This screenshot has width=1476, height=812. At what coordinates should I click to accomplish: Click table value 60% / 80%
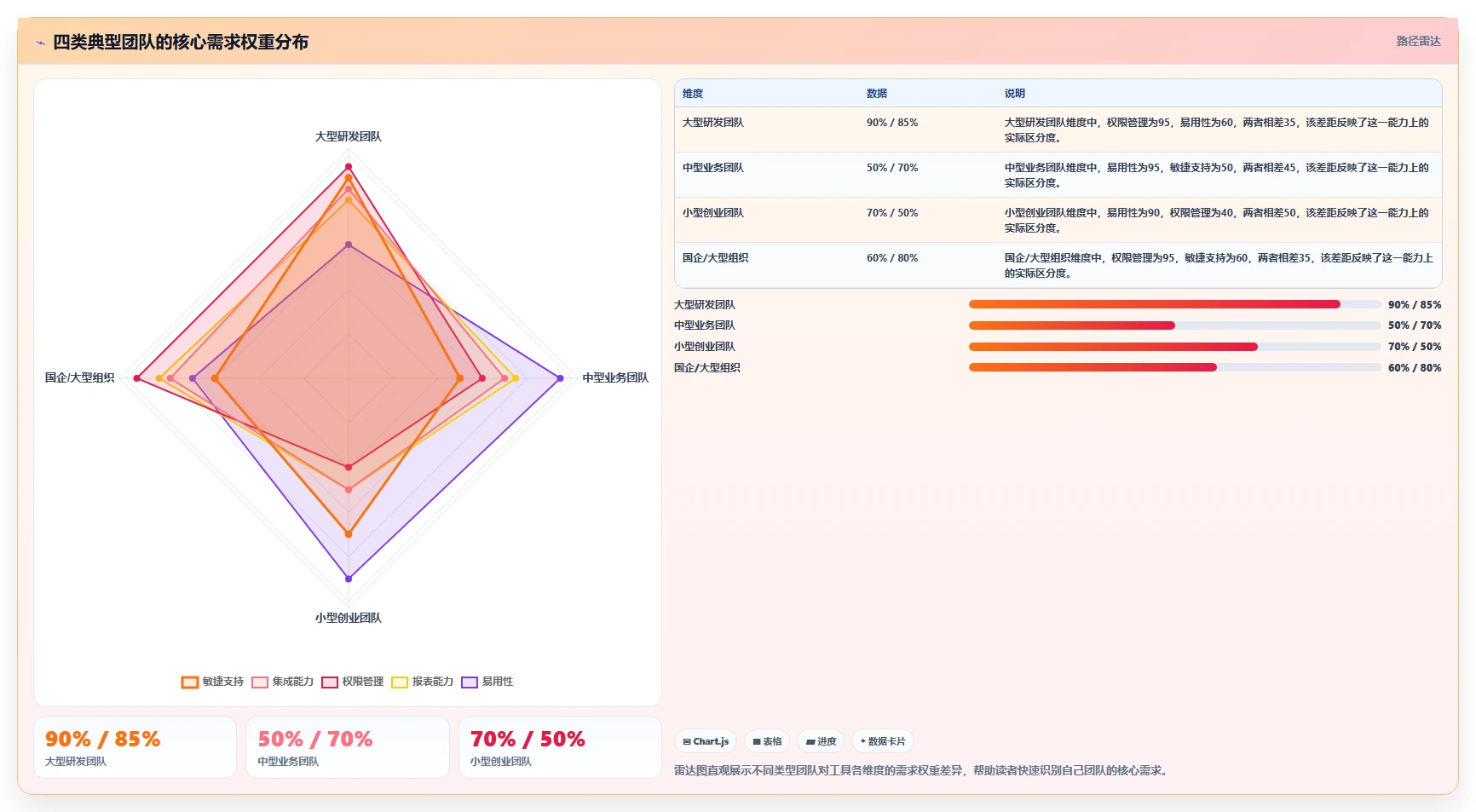pyautogui.click(x=892, y=258)
